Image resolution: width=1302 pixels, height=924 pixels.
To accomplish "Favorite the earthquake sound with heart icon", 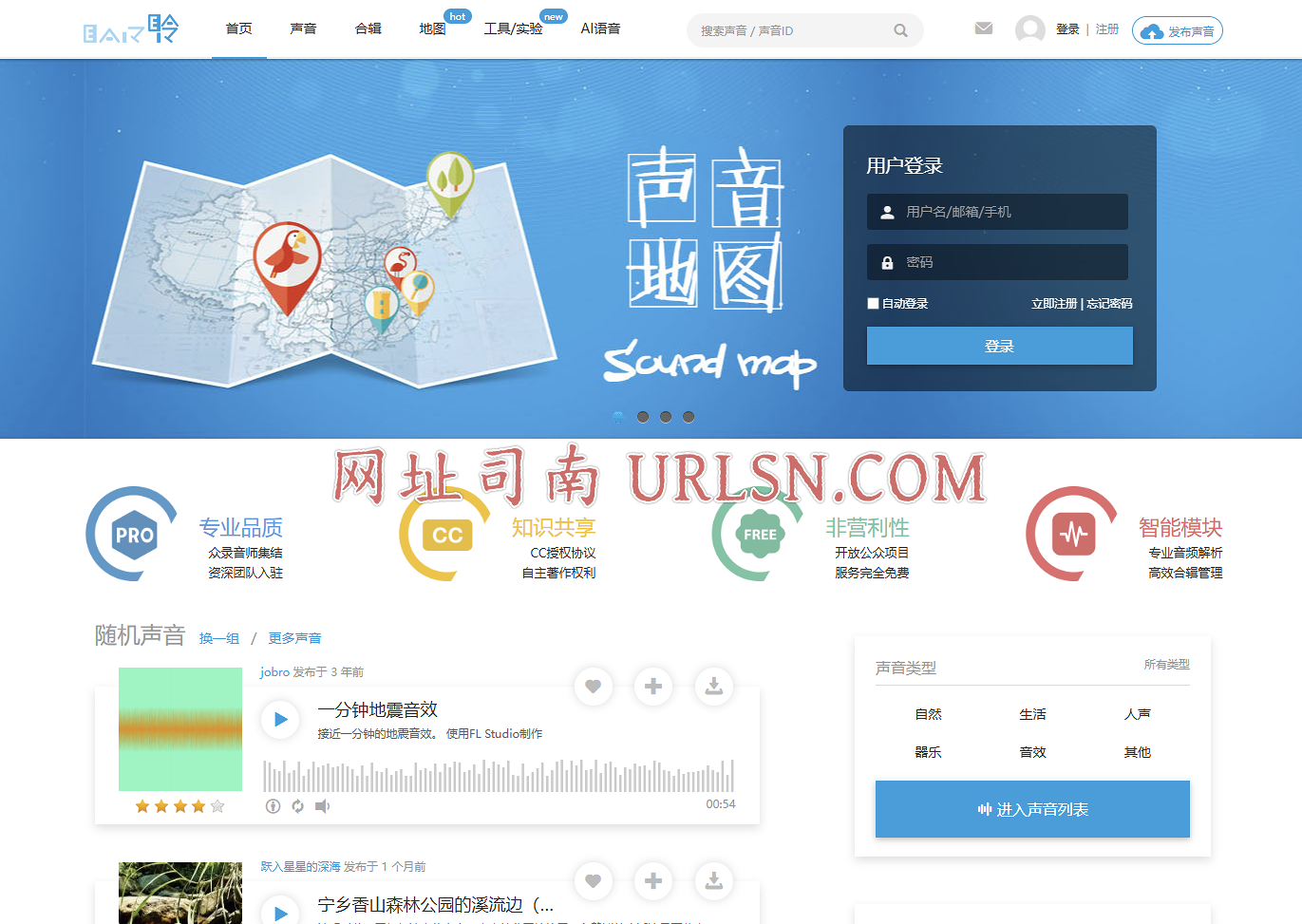I will 593,687.
